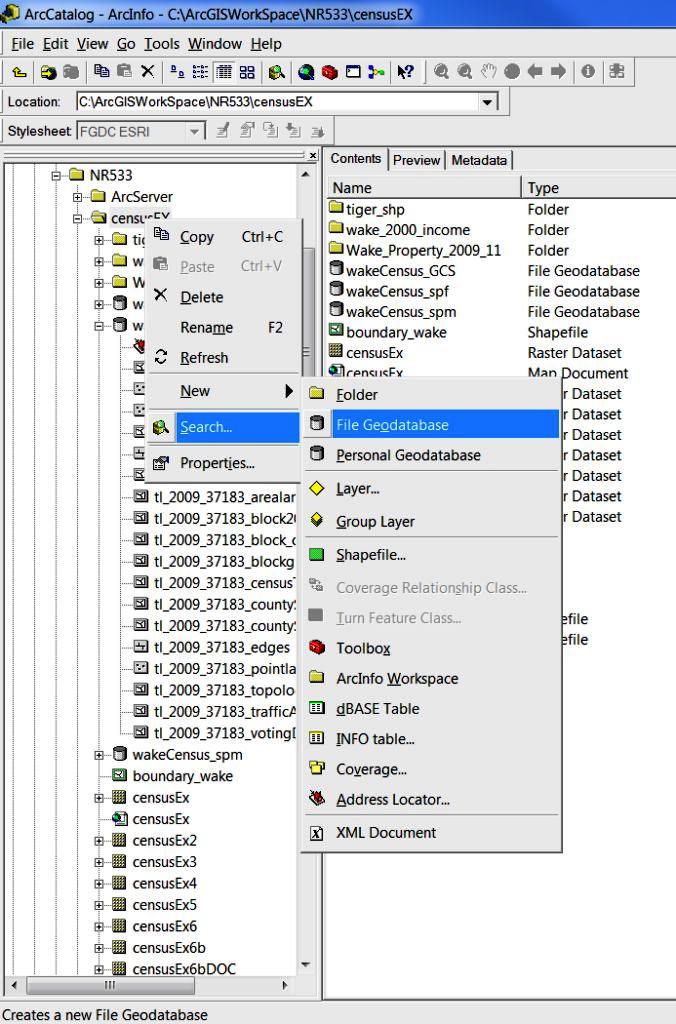
Task: Open the Stylesheet FGDC ESRI dropdown
Action: pos(193,132)
